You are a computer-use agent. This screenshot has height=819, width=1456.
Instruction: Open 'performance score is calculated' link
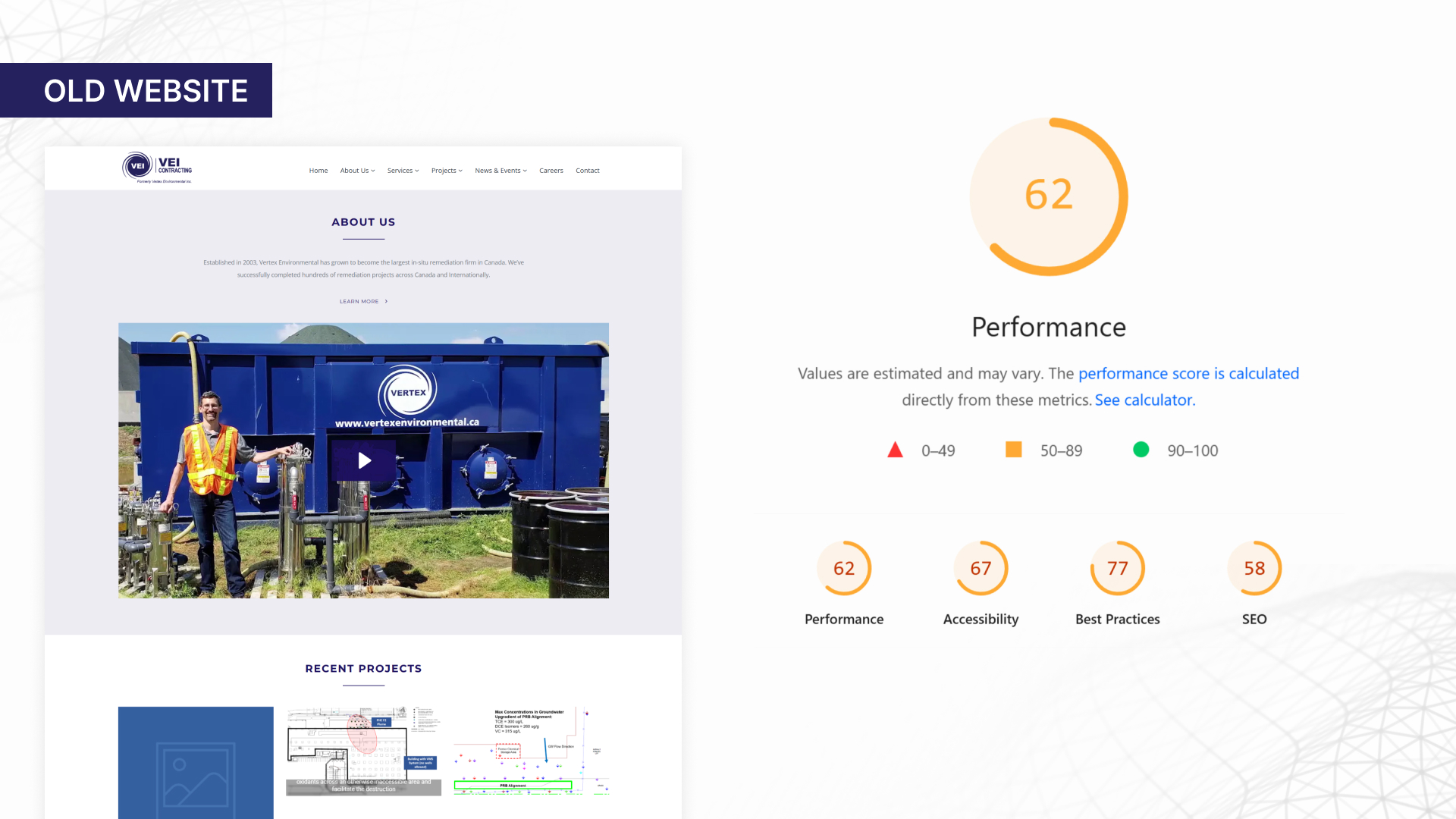1188,373
